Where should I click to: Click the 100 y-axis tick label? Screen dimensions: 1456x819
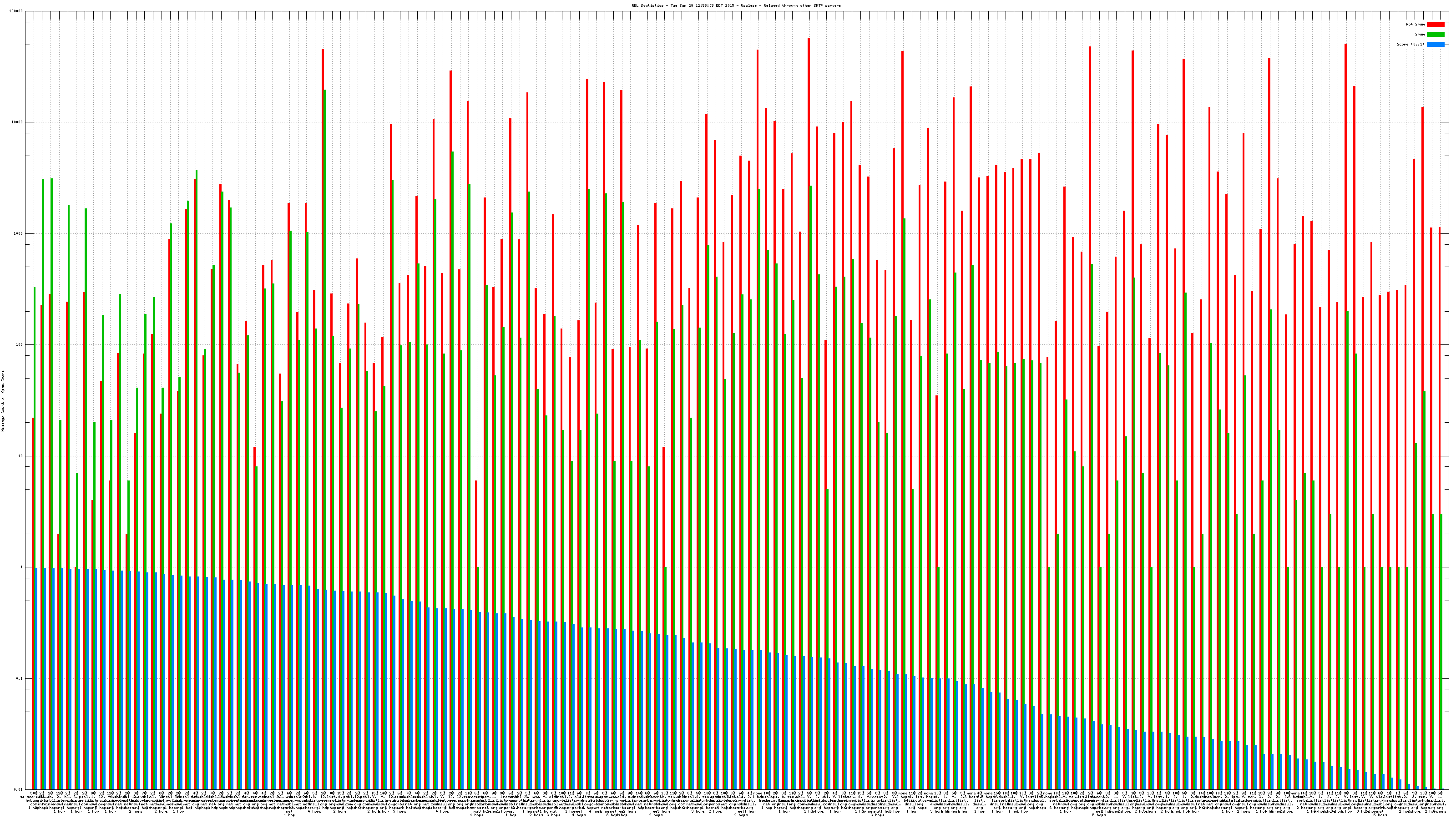20,345
